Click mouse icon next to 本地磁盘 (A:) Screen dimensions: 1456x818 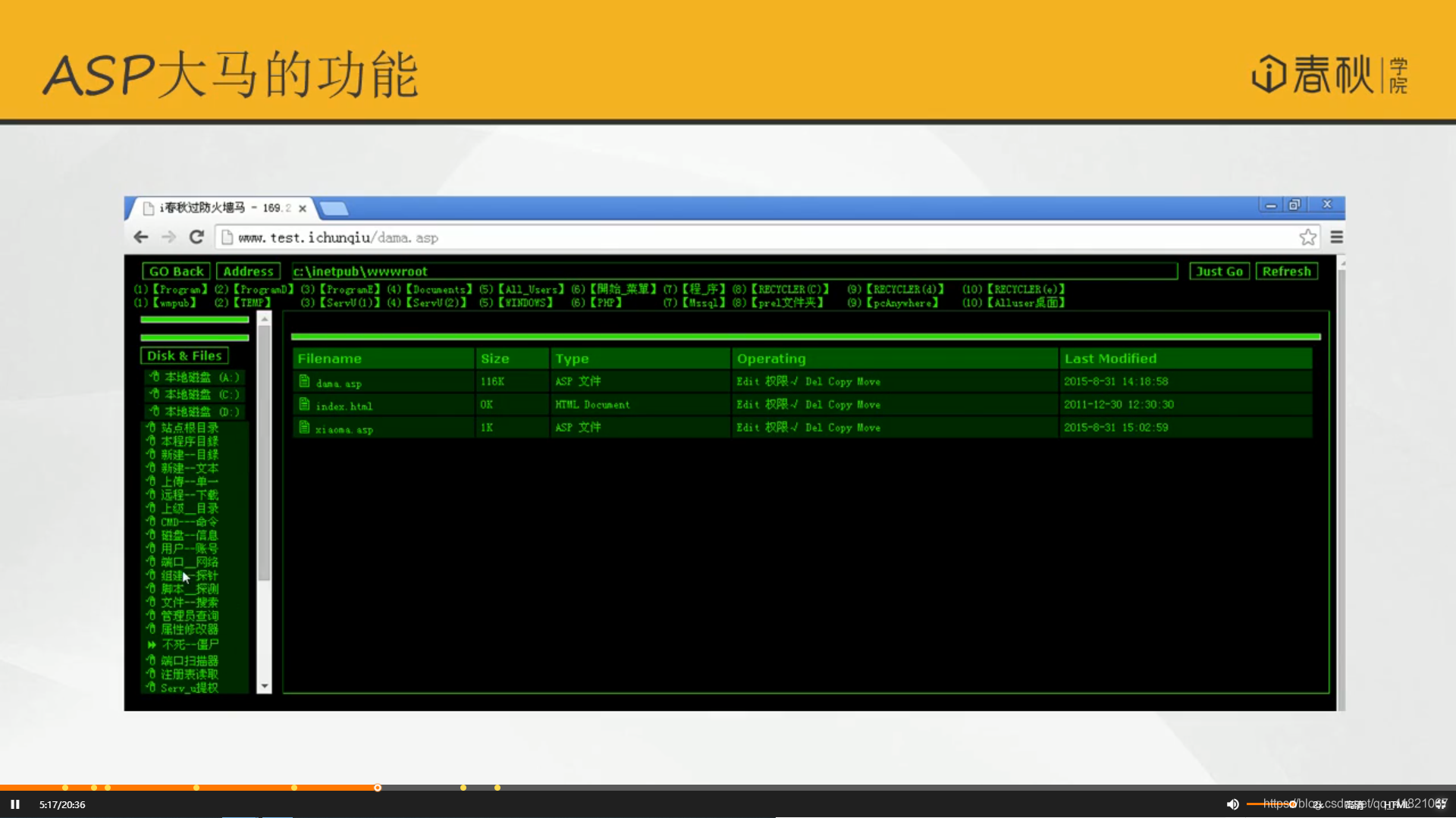pos(155,377)
